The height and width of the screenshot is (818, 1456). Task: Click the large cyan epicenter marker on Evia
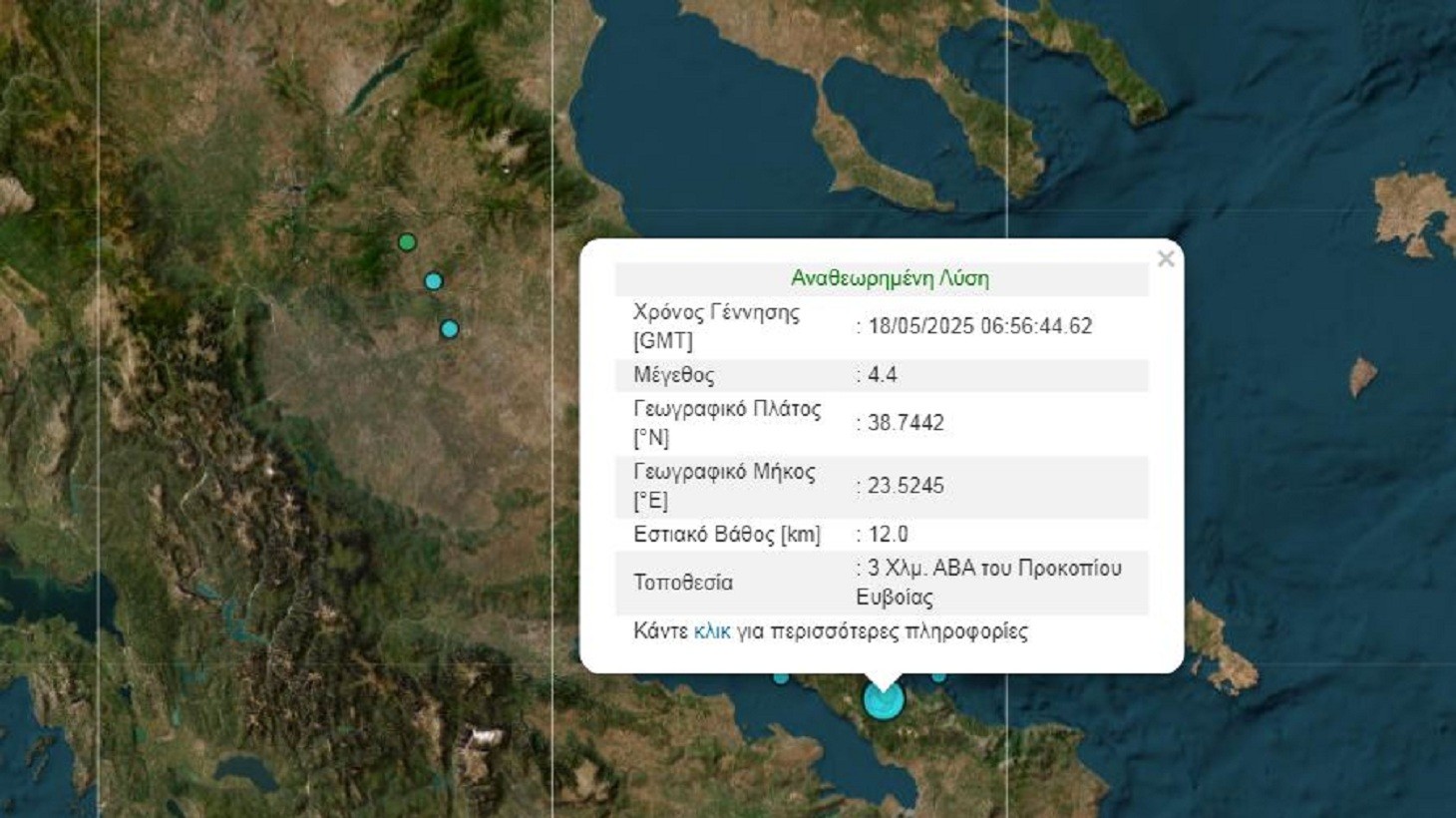click(x=883, y=699)
